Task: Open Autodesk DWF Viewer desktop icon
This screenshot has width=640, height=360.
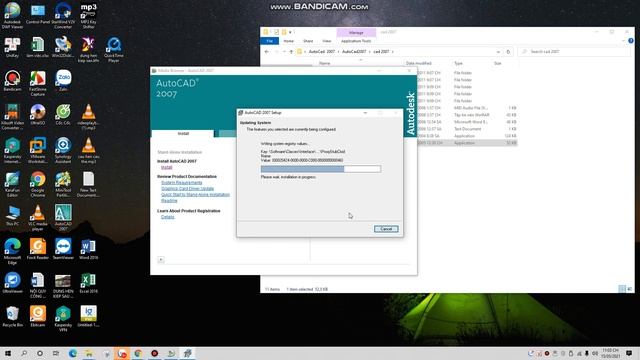Action: click(12, 16)
